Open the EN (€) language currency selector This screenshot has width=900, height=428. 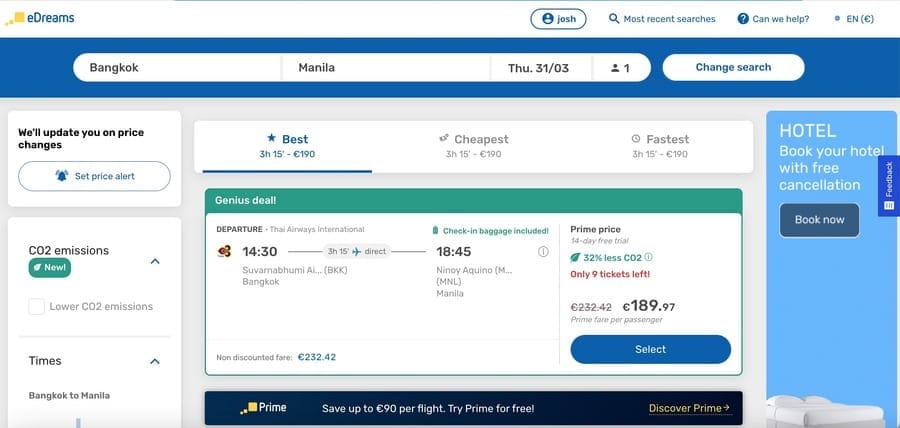(x=854, y=19)
